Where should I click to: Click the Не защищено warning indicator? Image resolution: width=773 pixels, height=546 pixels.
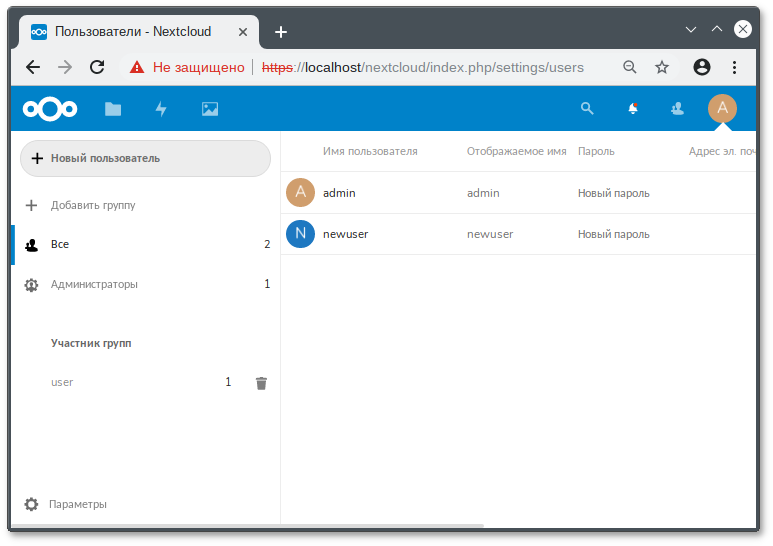click(187, 67)
